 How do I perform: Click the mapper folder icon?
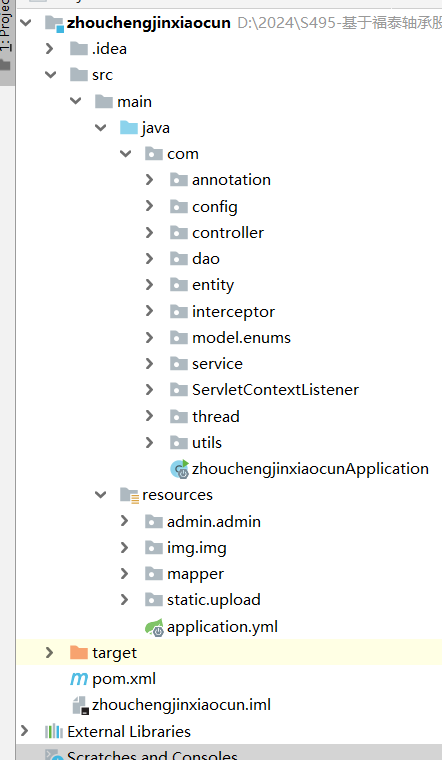(154, 574)
